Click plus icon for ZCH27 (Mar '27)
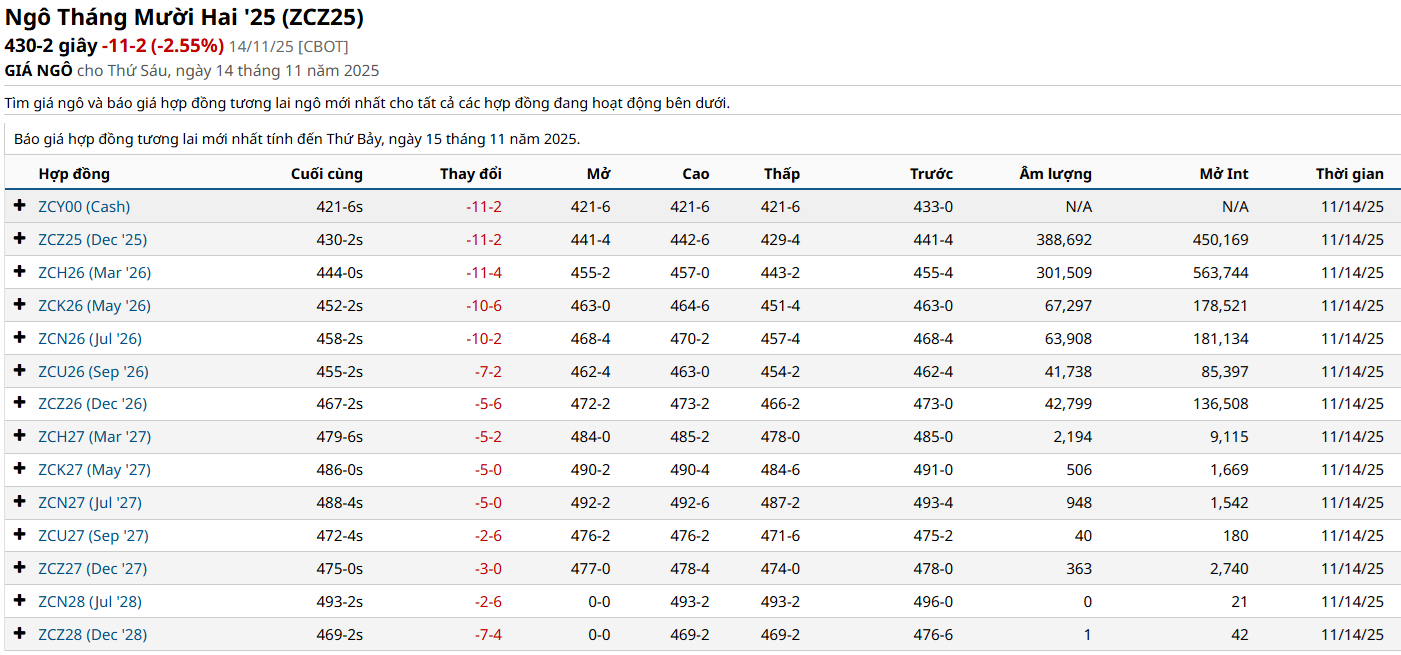 (19, 436)
